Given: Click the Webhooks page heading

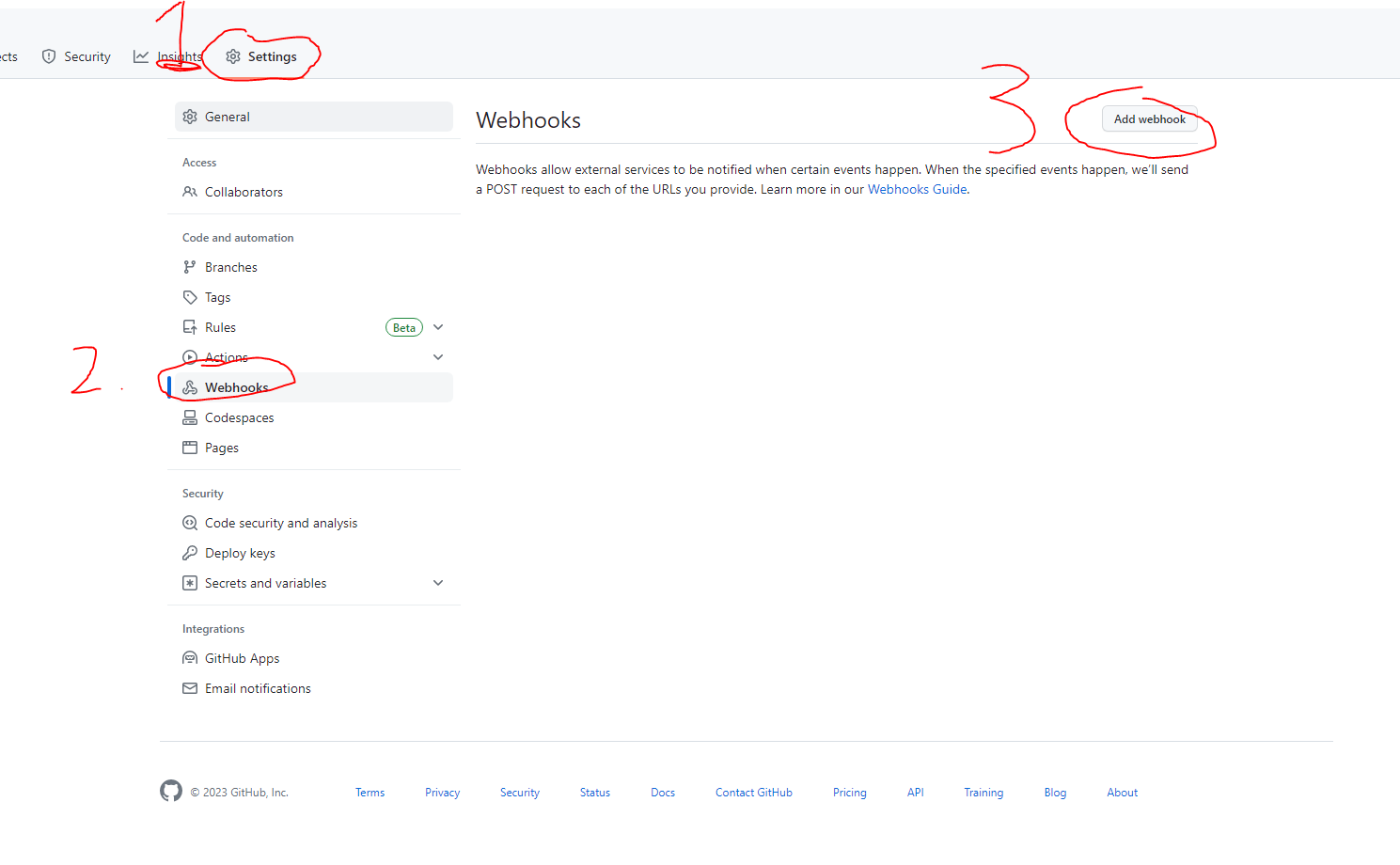Looking at the screenshot, I should coord(528,120).
